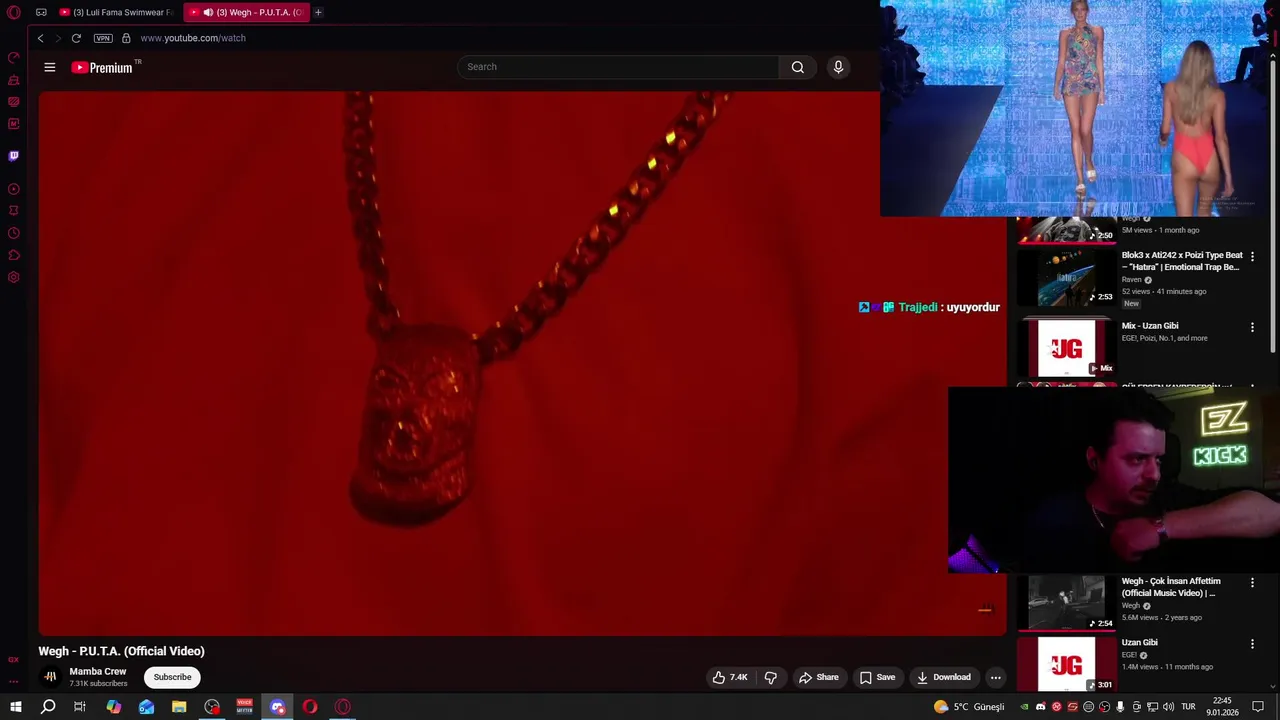Open the Mamba Crew channel name

(x=98, y=671)
